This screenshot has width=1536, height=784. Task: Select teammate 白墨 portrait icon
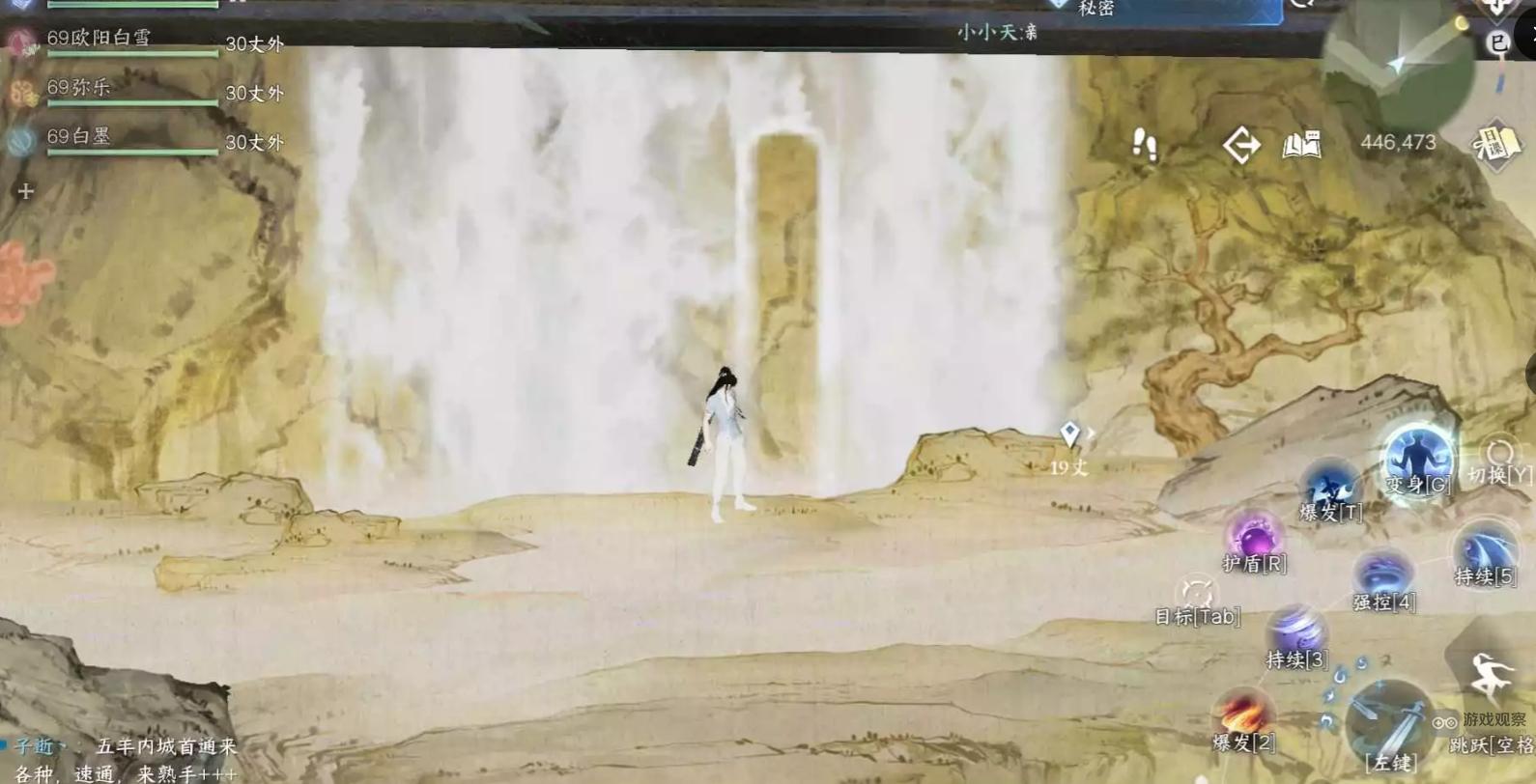coord(21,141)
